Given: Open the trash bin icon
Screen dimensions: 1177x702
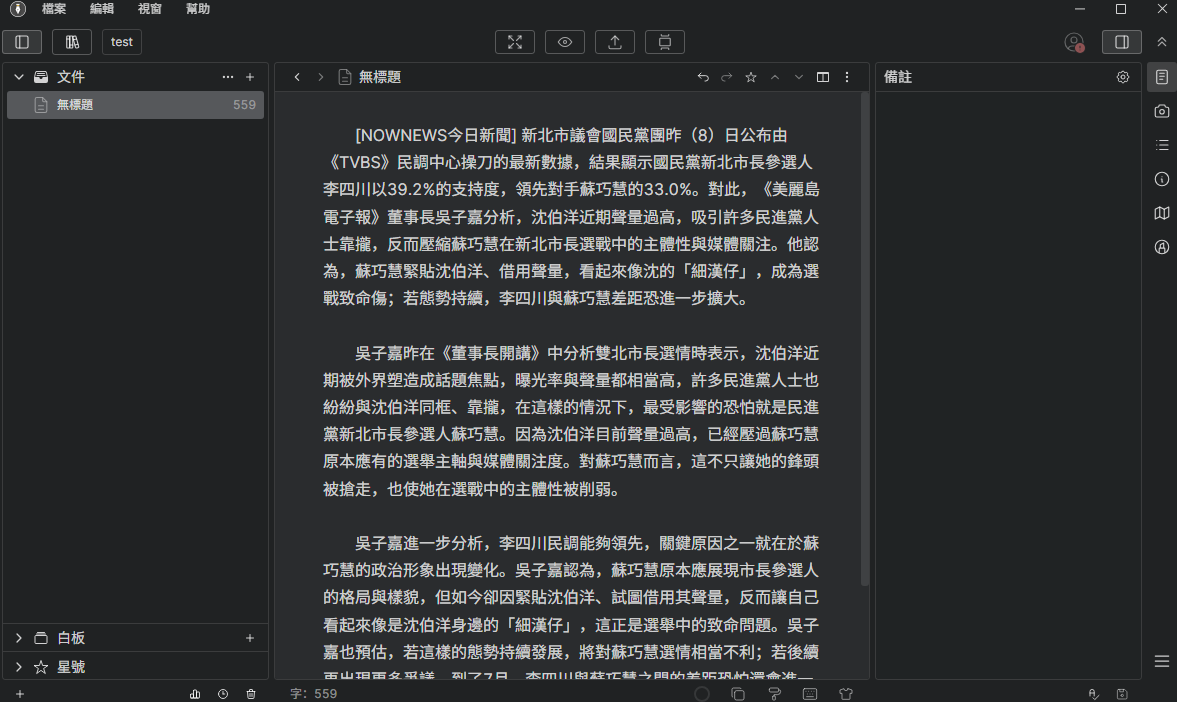Looking at the screenshot, I should pyautogui.click(x=251, y=694).
